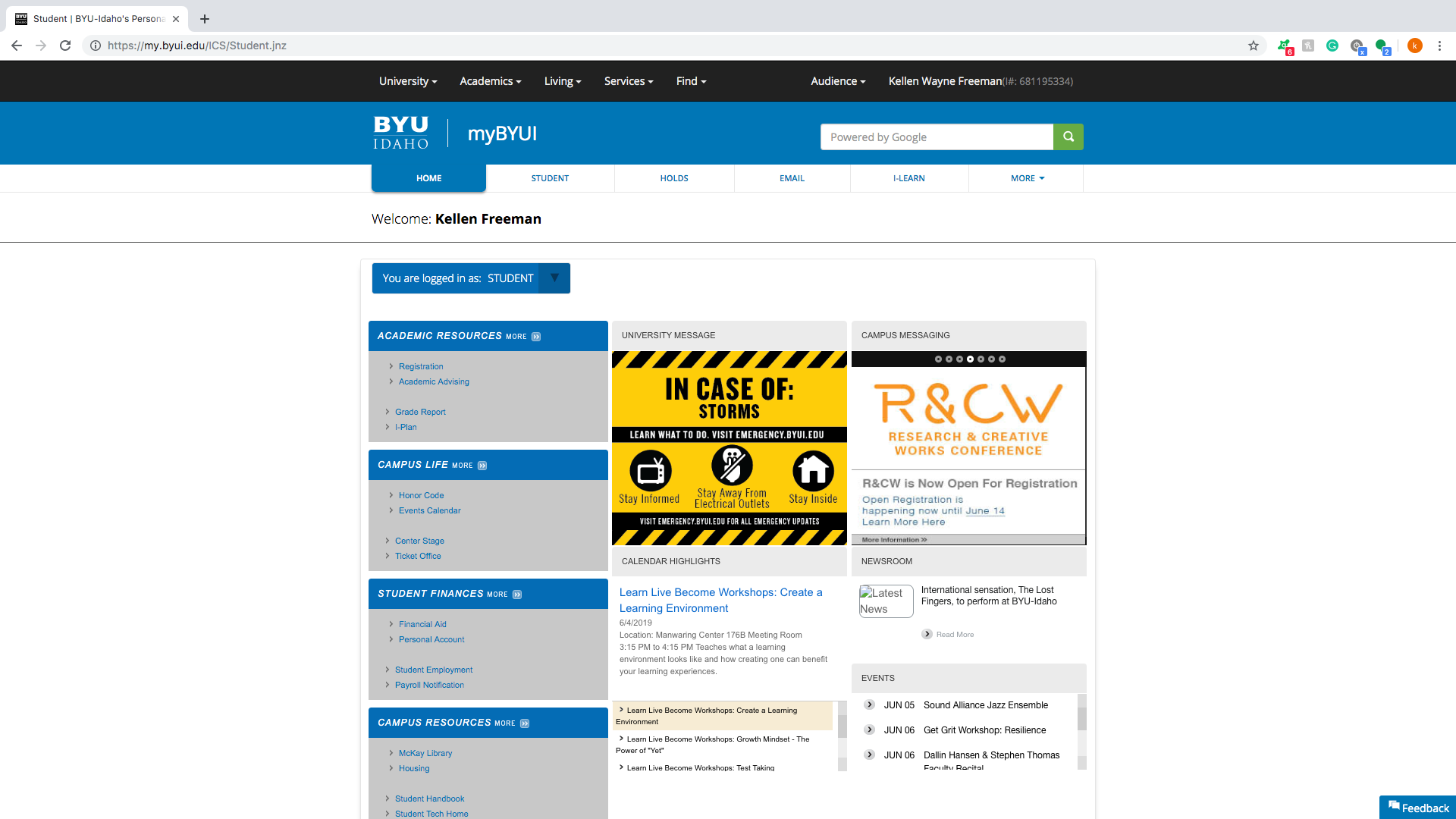This screenshot has height=819, width=1456.
Task: Open a new browser tab with plus icon
Action: pyautogui.click(x=205, y=19)
